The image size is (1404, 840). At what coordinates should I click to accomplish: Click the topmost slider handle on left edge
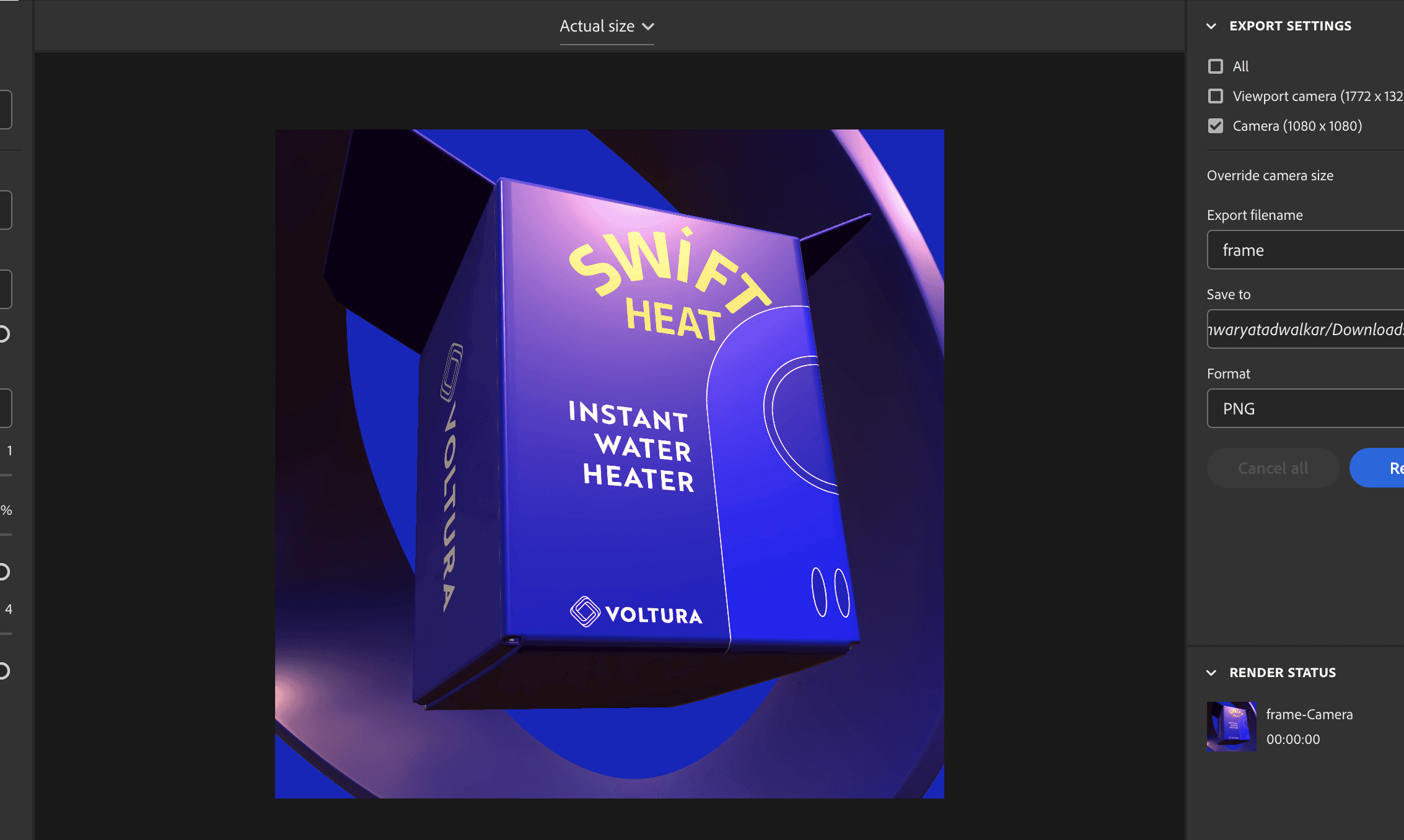coord(4,335)
